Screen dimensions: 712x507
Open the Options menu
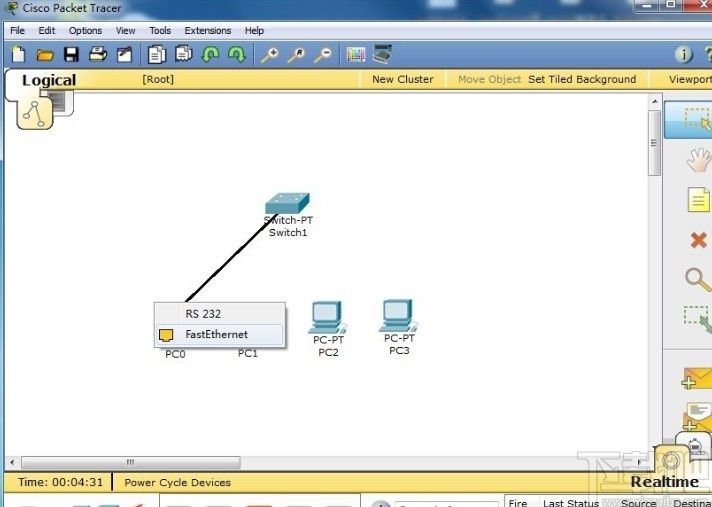click(85, 30)
